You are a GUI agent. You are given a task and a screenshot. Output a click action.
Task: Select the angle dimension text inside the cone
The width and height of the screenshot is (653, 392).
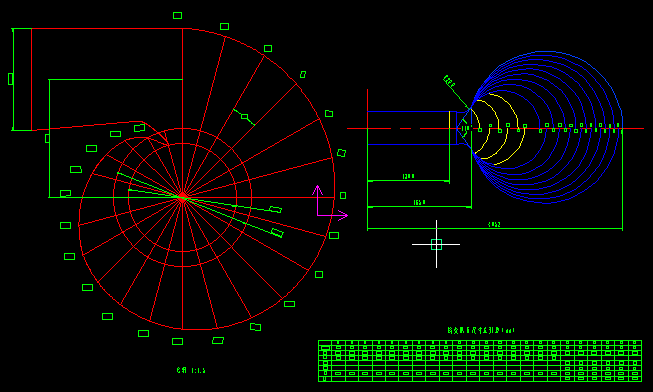(x=466, y=128)
